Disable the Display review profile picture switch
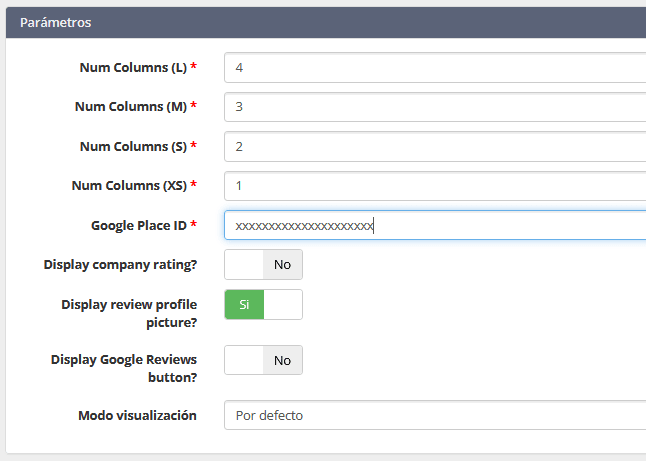The width and height of the screenshot is (646, 461). click(263, 304)
